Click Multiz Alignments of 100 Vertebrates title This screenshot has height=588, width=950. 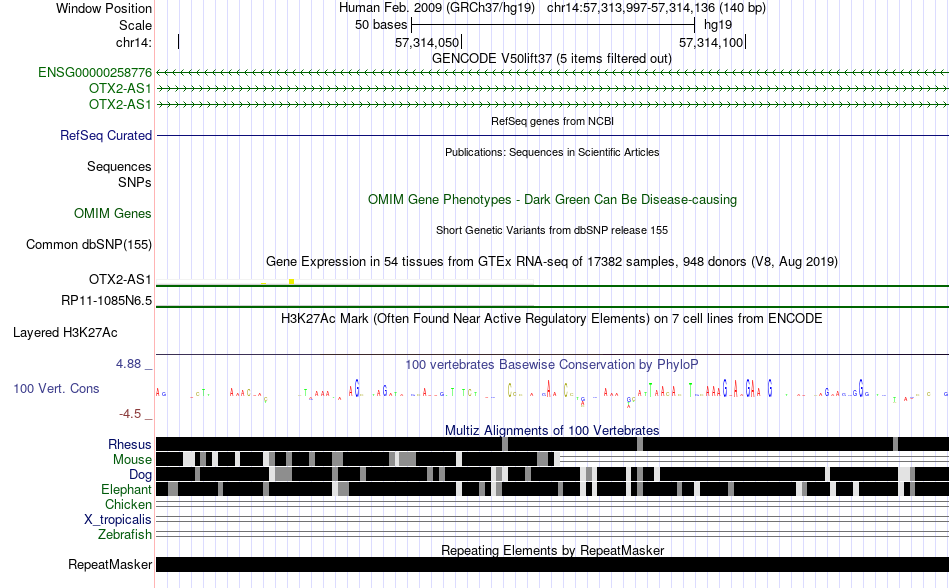(552, 431)
